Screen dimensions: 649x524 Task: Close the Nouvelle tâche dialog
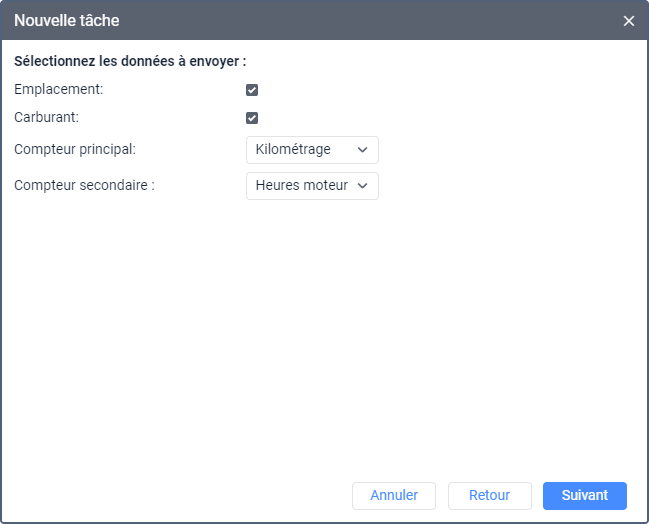(628, 21)
